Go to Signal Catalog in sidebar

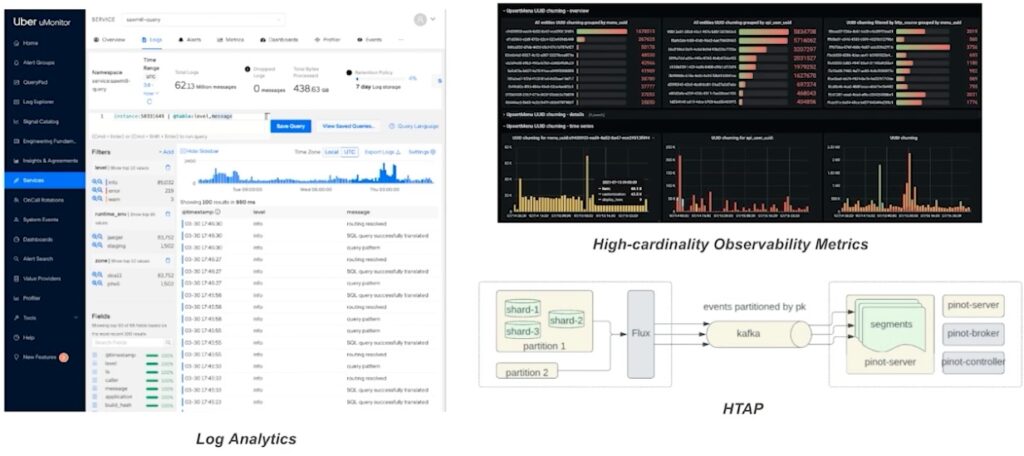[38, 121]
